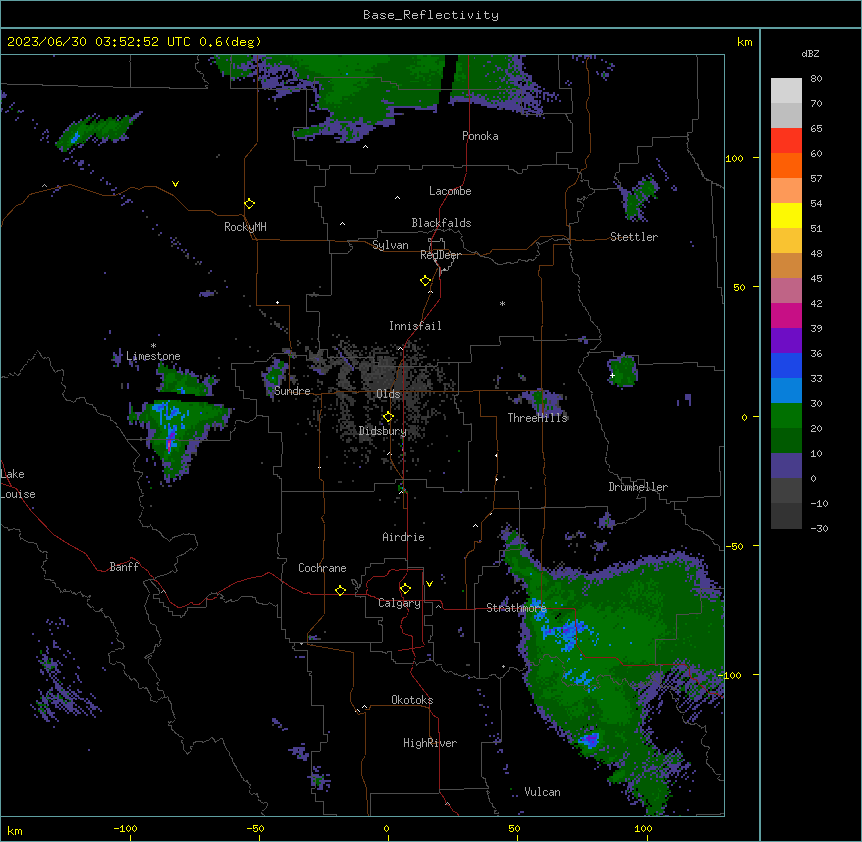Click the green echo cell northwest of Stettler
The image size is (862, 842).
(x=639, y=199)
